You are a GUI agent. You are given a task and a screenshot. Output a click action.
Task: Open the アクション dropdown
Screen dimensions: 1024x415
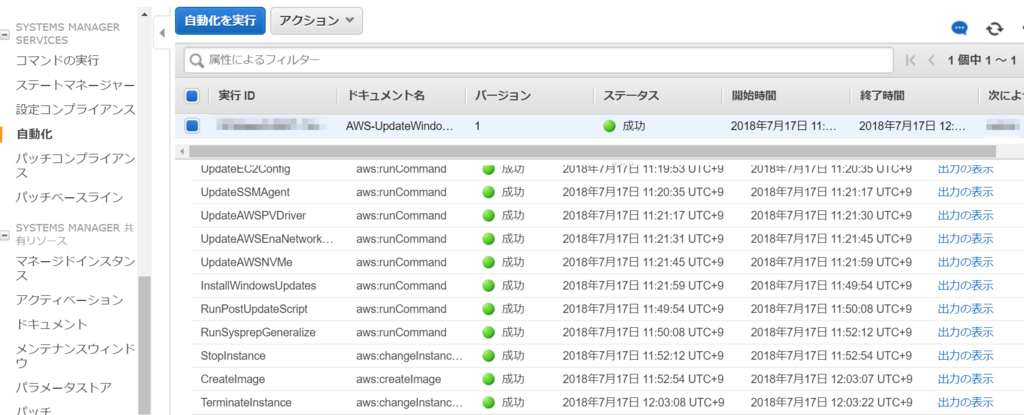click(x=316, y=21)
